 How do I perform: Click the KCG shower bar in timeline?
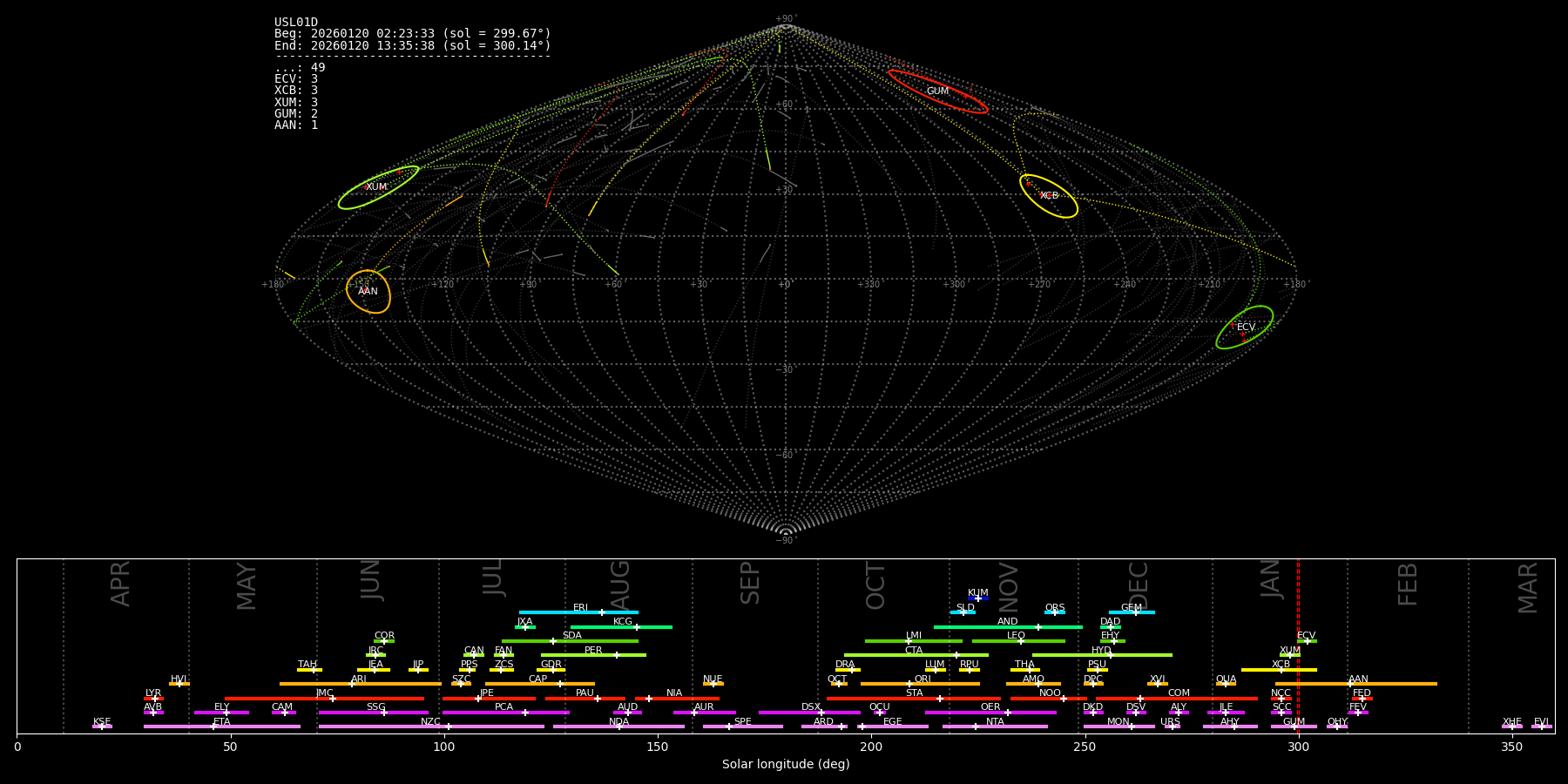tap(621, 626)
